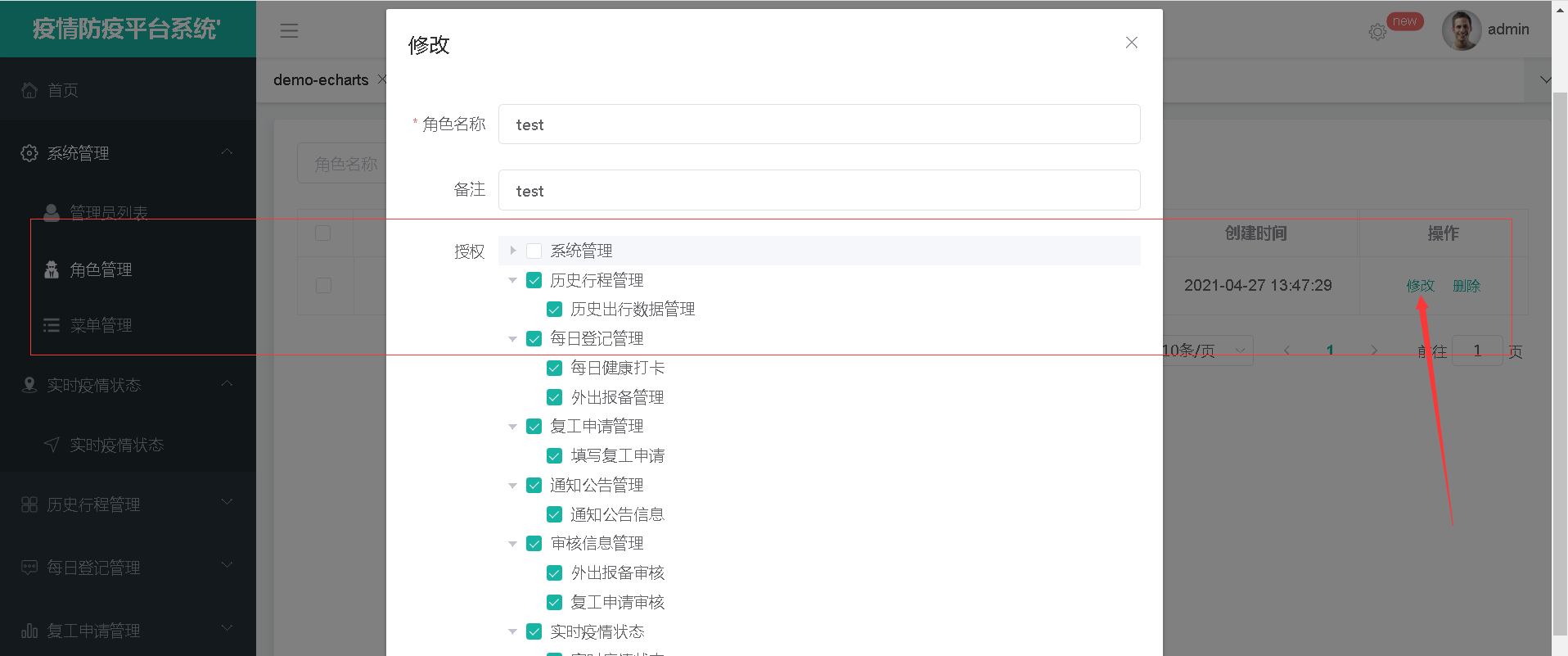Screen dimensions: 1568x656
Task: Go to next page arrow
Action: [x=1374, y=351]
